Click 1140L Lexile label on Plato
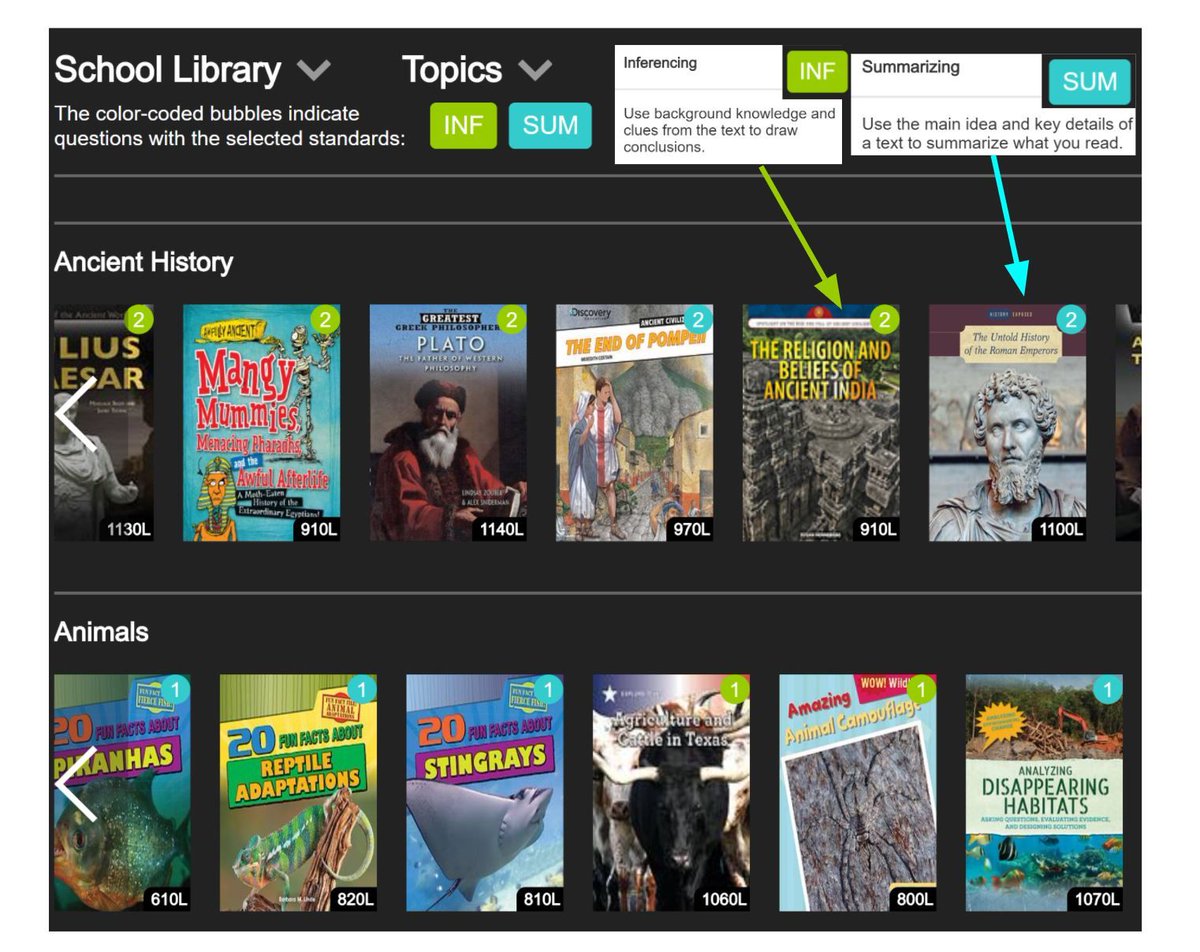The height and width of the screenshot is (952, 1200). (500, 529)
